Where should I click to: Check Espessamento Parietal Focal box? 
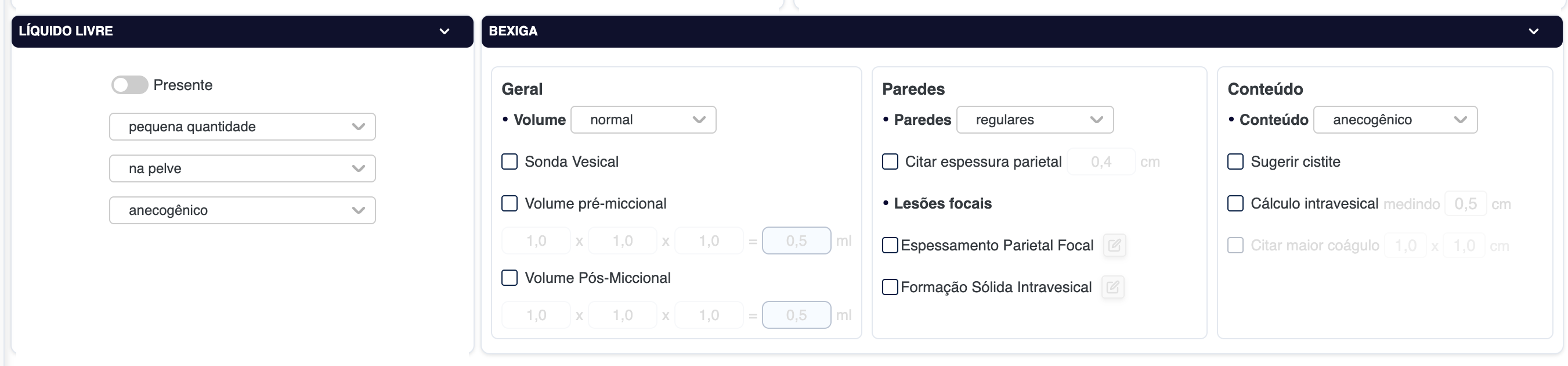(890, 245)
